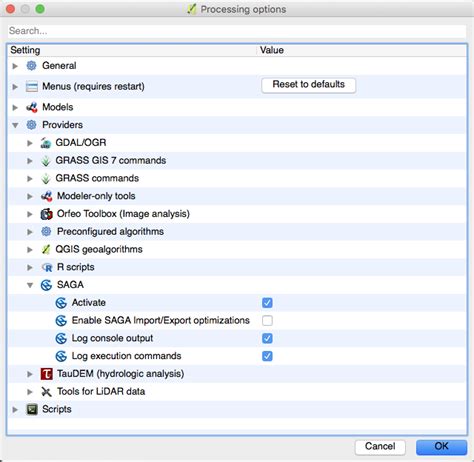Viewport: 474px width, 462px height.
Task: Click Reset to defaults button
Action: pos(309,85)
